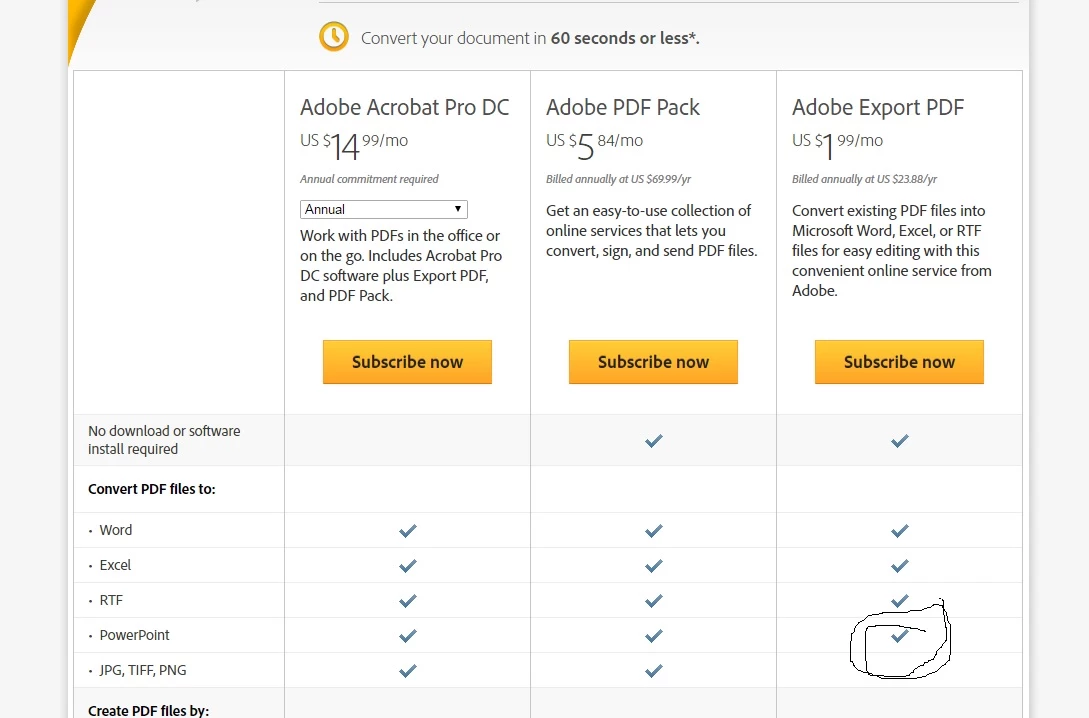The height and width of the screenshot is (718, 1089).
Task: Click the PowerPoint row label
Action: [135, 636]
